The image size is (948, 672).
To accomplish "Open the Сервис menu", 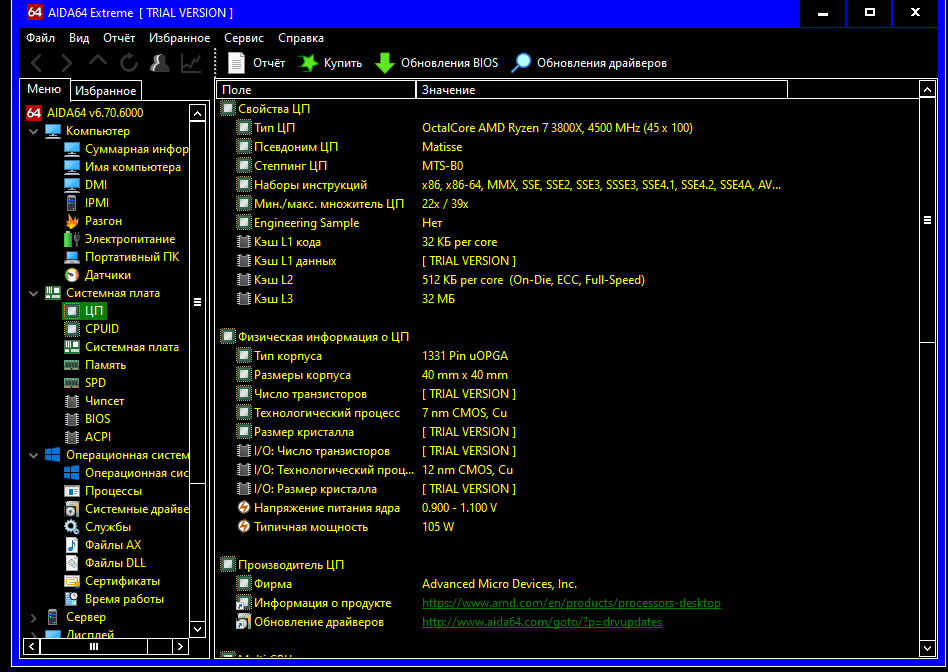I will point(244,38).
